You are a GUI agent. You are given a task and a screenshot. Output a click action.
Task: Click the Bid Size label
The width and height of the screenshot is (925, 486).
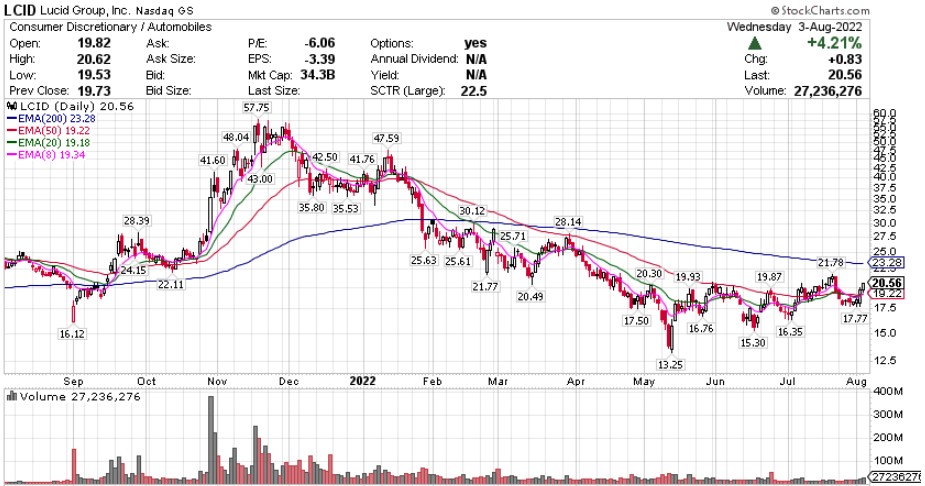[x=168, y=91]
